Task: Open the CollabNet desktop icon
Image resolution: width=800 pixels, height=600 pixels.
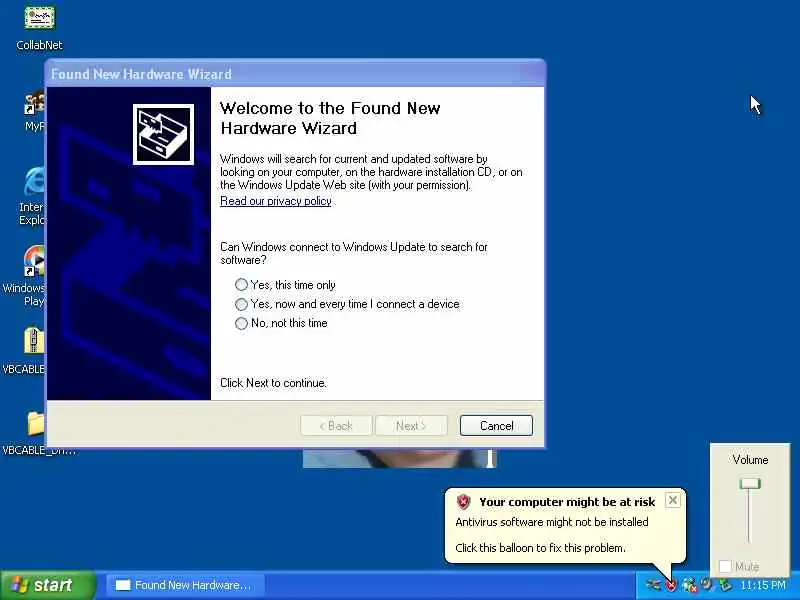Action: [39, 18]
